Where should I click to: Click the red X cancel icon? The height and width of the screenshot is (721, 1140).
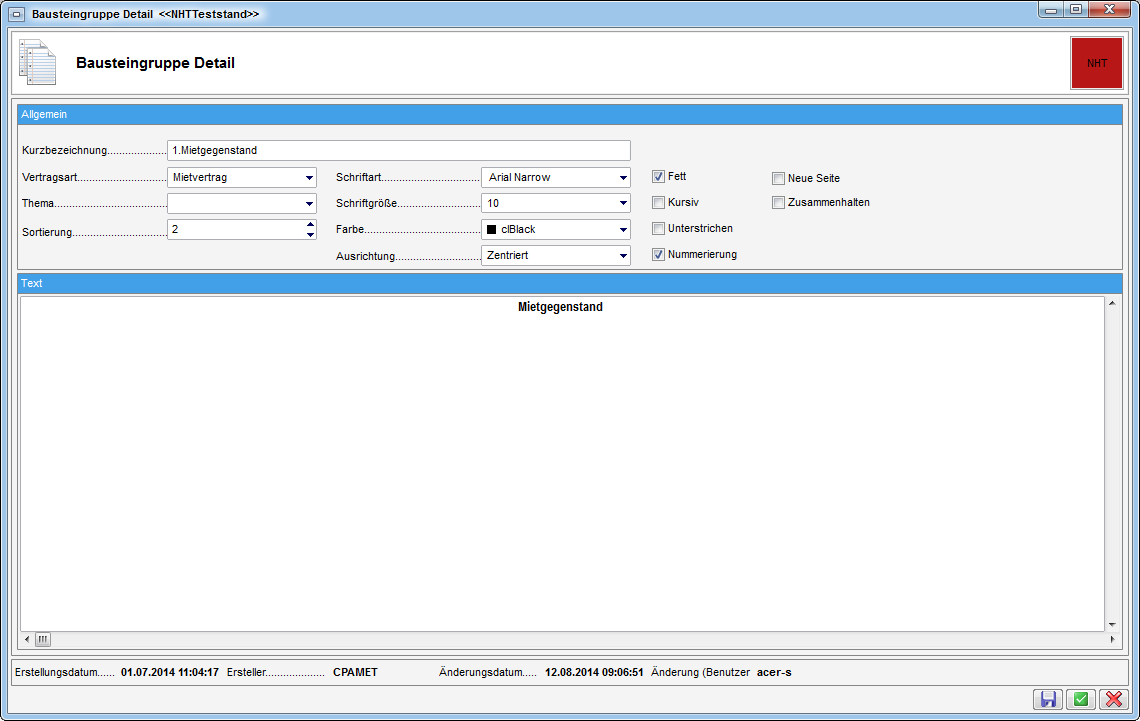coord(1113,700)
